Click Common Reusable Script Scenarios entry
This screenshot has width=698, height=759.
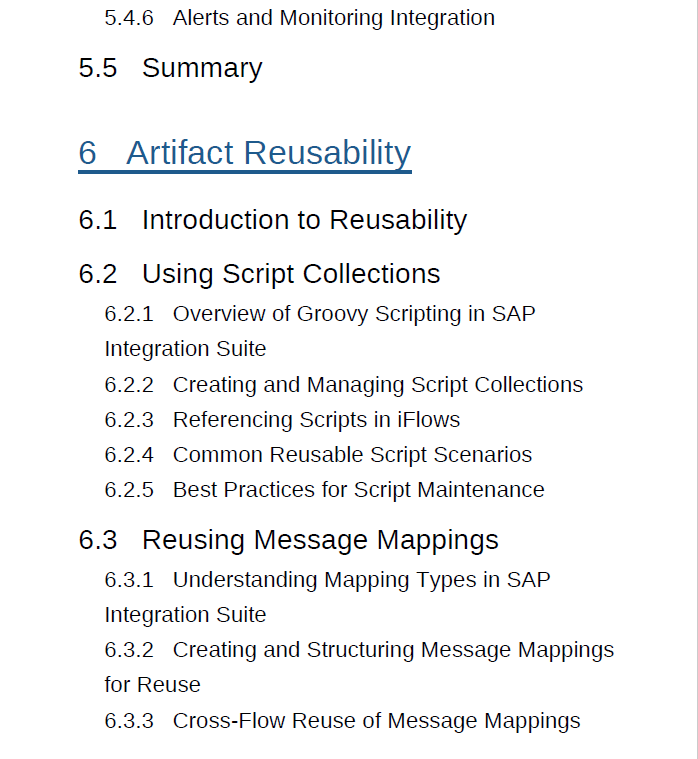[352, 455]
